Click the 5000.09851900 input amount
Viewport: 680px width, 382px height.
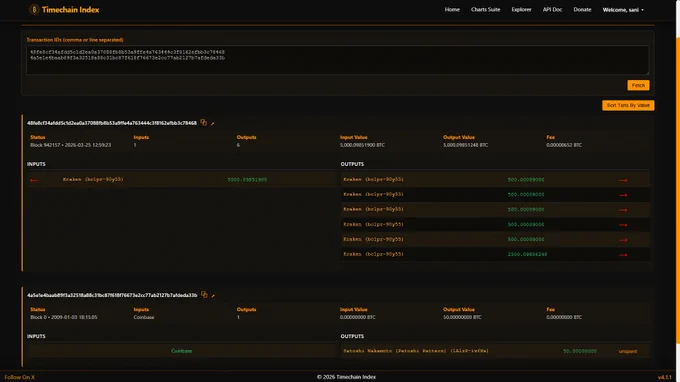pos(247,180)
